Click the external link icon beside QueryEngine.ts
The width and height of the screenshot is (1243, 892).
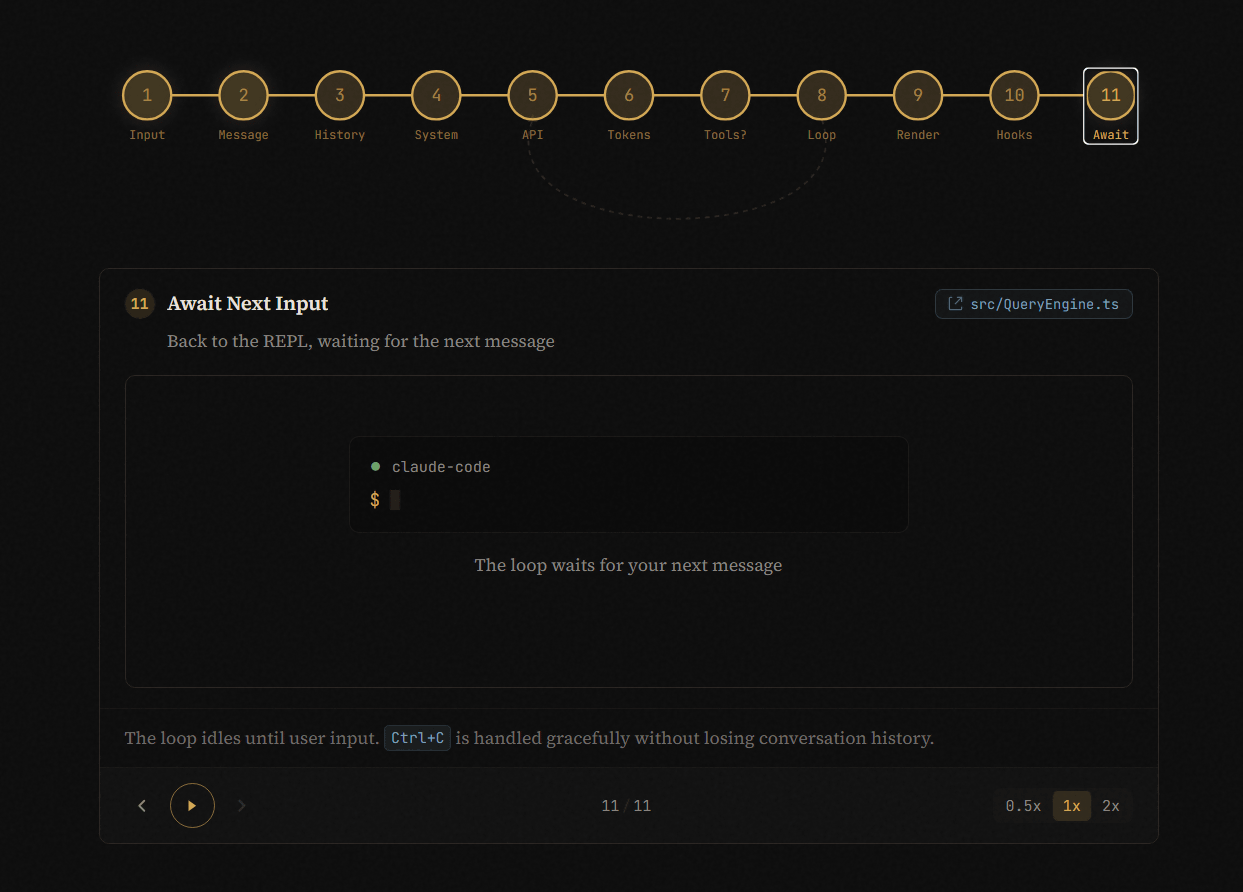pos(955,304)
